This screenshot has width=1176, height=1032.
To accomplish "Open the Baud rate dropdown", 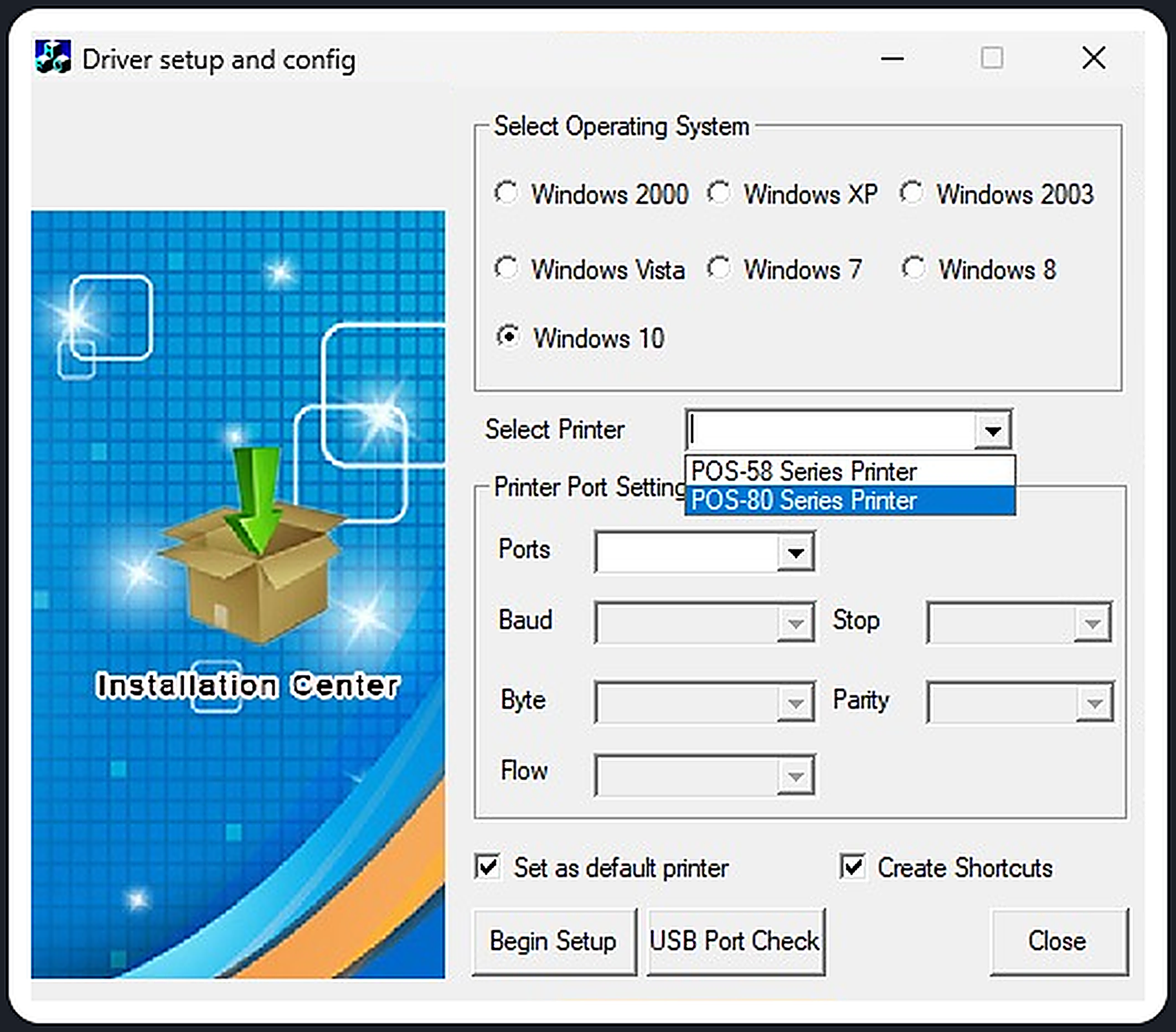I will [x=796, y=622].
